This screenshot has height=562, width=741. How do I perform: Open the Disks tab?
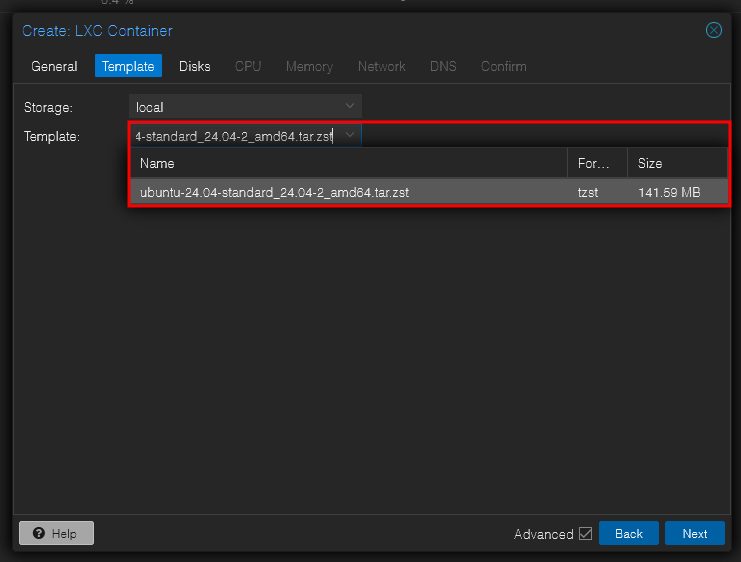click(x=195, y=66)
